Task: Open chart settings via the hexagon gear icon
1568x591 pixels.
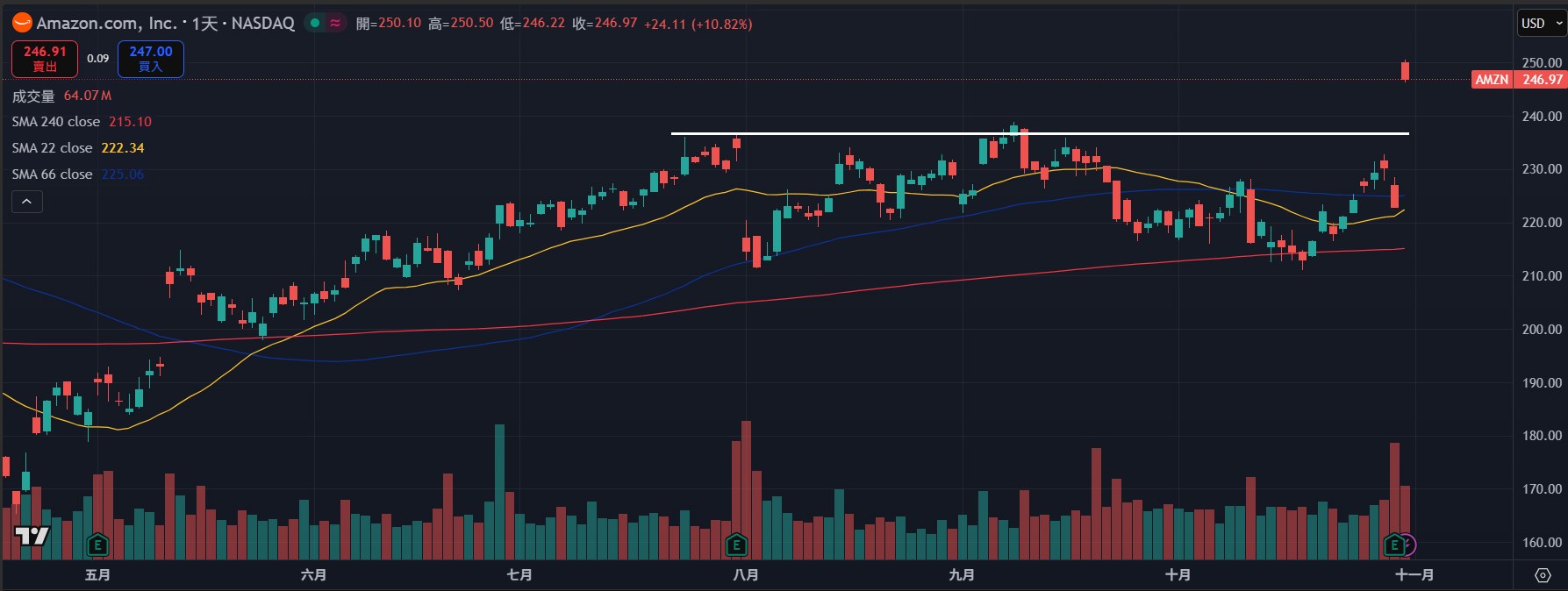Action: [x=1543, y=575]
